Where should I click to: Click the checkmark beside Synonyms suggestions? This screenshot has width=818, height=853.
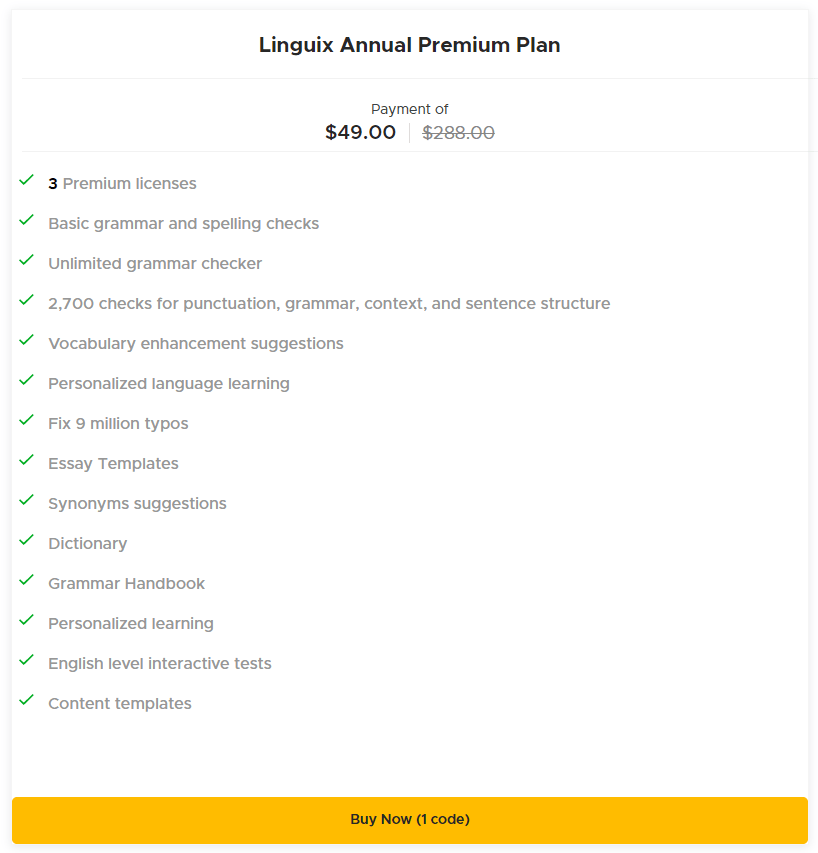coord(26,500)
